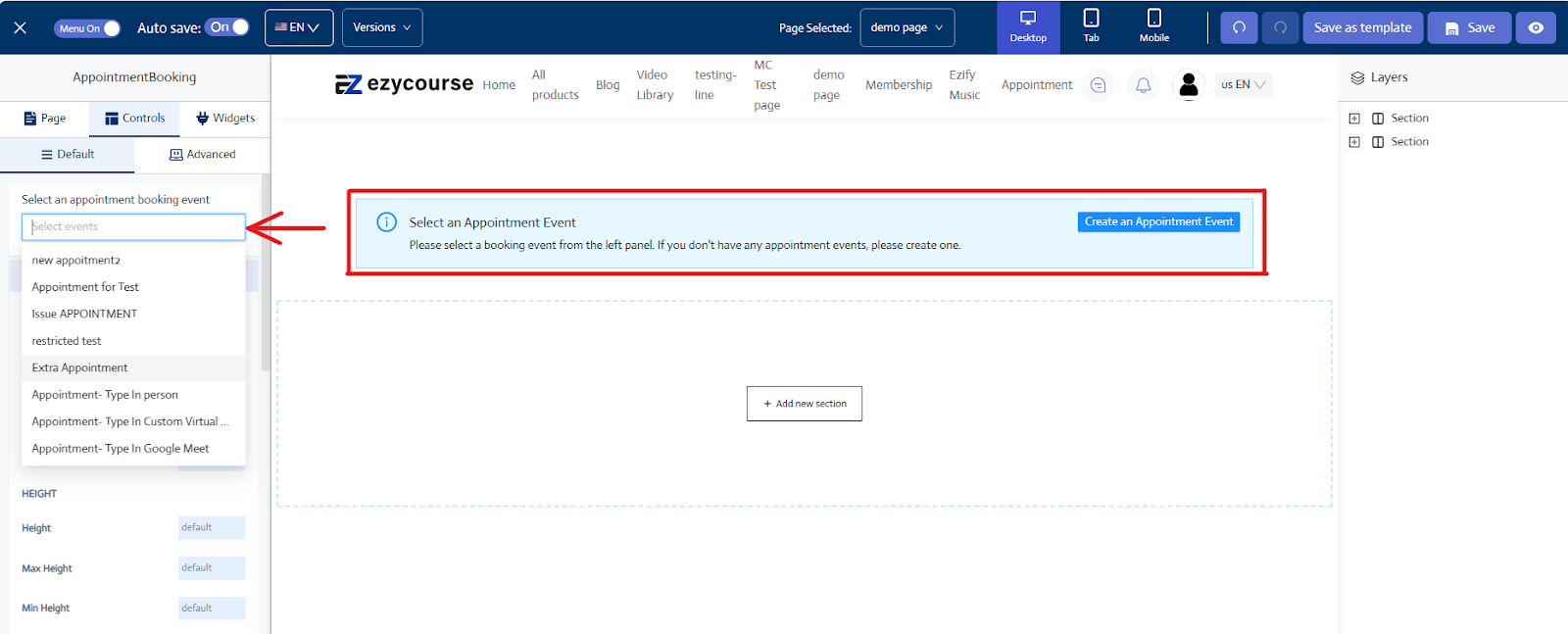Click the Save button
Viewport: 1568px width, 634px height.
click(1470, 27)
